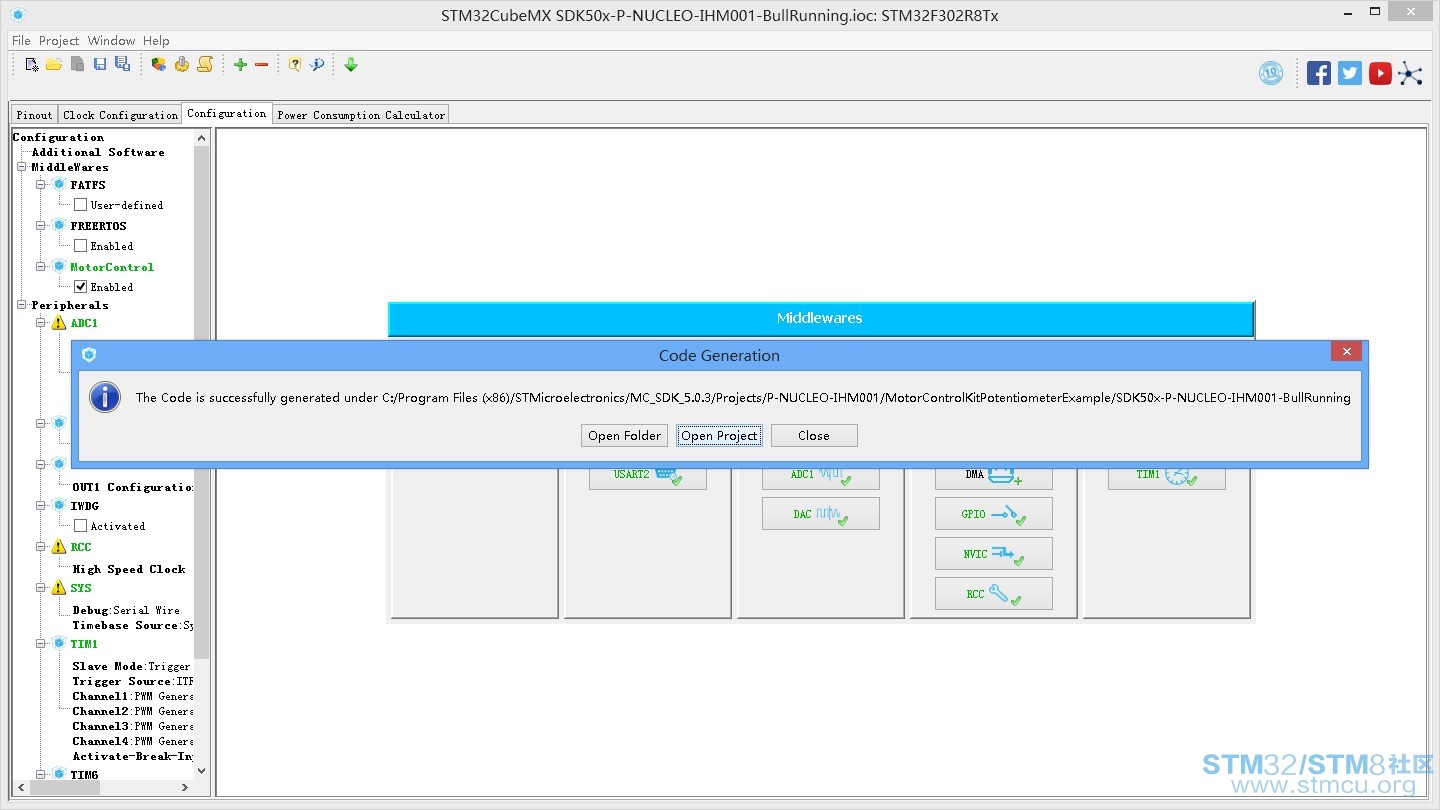Click the green plus toolbar icon

[240, 65]
